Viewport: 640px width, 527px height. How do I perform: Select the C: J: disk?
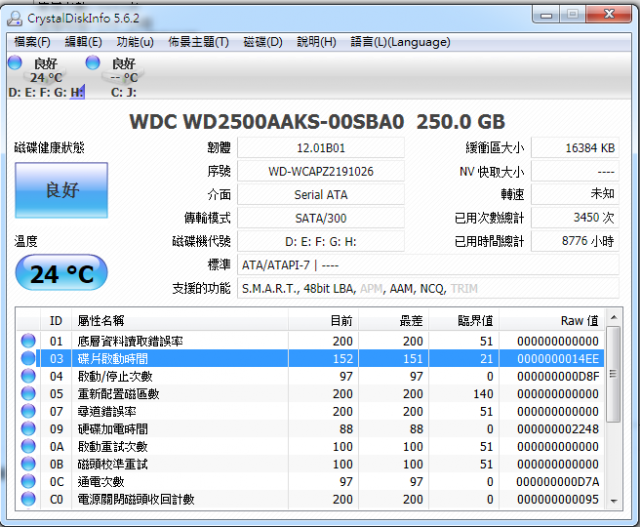pos(124,77)
